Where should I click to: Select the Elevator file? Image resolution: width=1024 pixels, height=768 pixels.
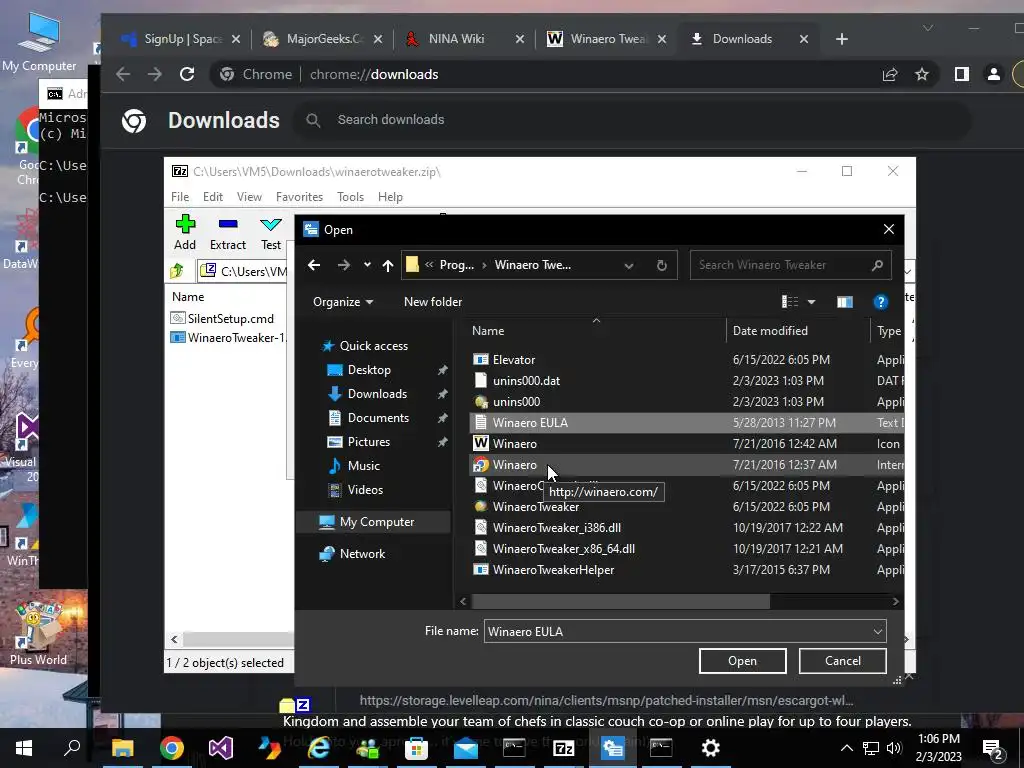(514, 360)
